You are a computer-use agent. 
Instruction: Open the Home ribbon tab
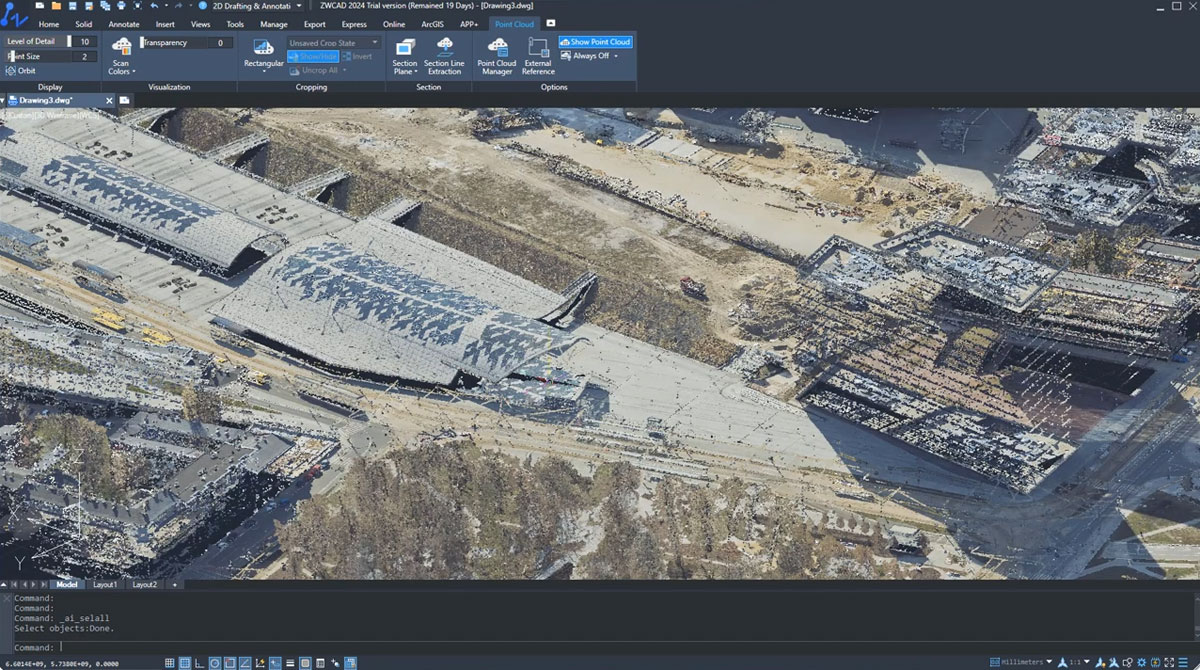coord(49,24)
